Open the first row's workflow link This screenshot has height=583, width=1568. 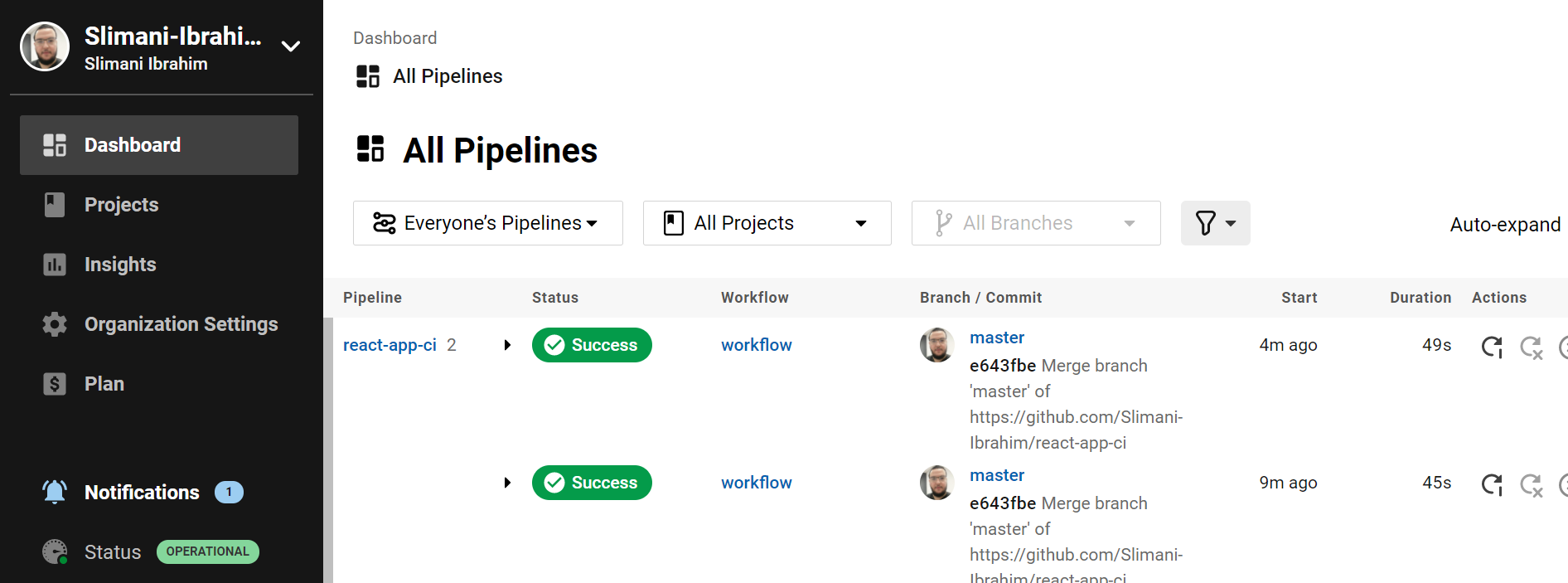tap(756, 345)
